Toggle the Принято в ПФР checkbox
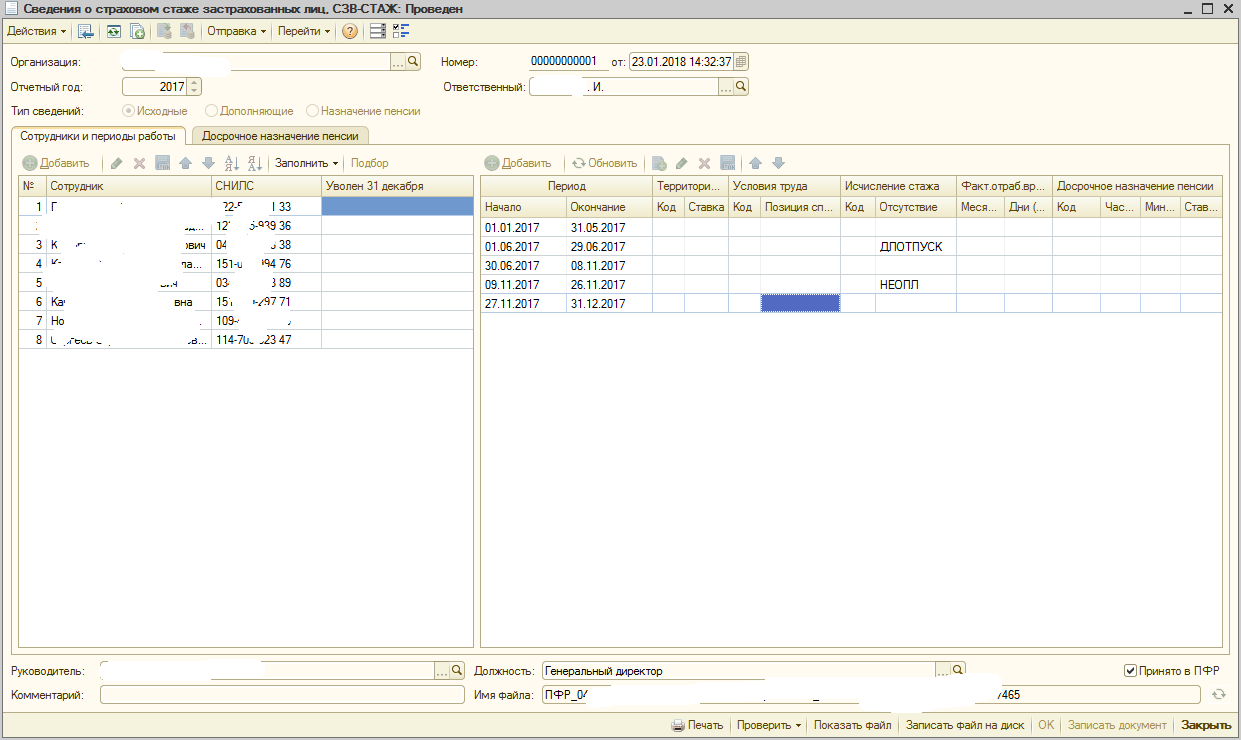1241x740 pixels. 1131,671
